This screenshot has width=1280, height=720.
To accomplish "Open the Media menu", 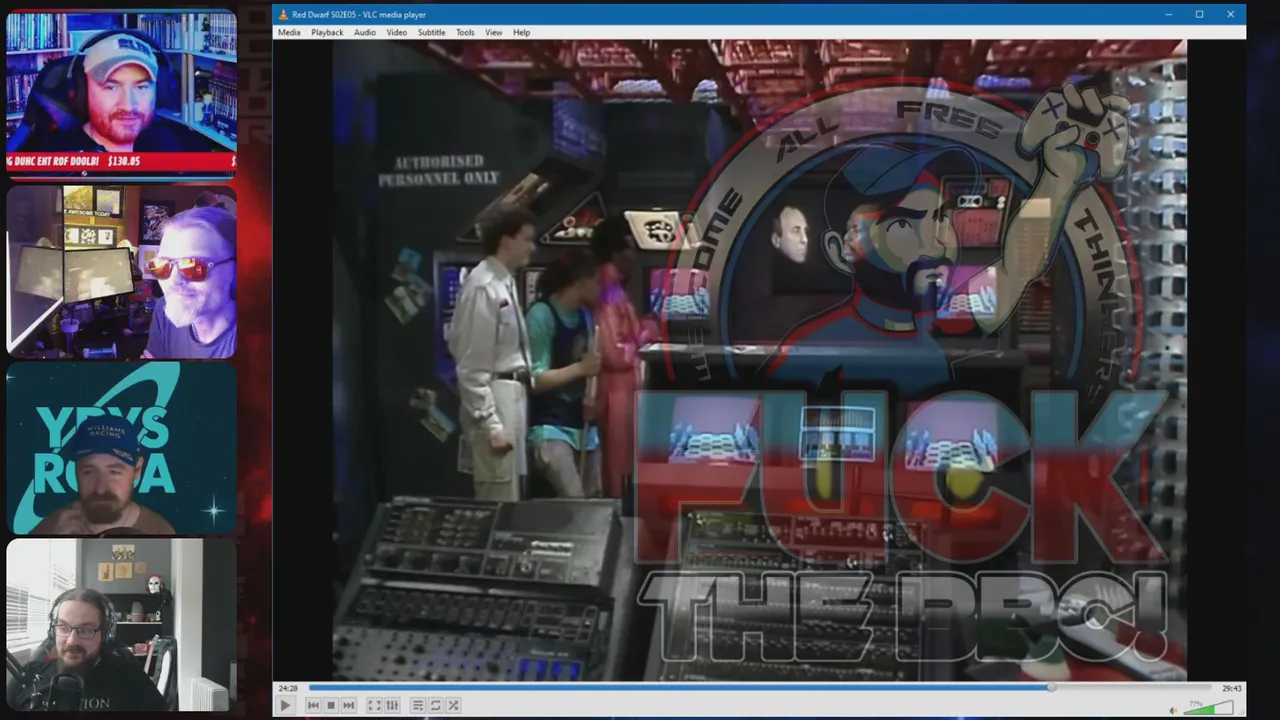I will pos(289,32).
